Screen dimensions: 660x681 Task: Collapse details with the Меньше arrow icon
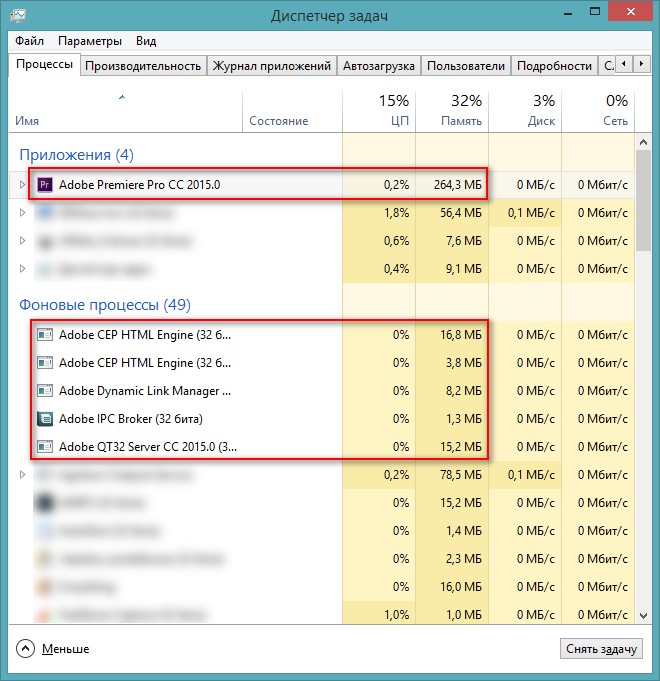tap(25, 648)
